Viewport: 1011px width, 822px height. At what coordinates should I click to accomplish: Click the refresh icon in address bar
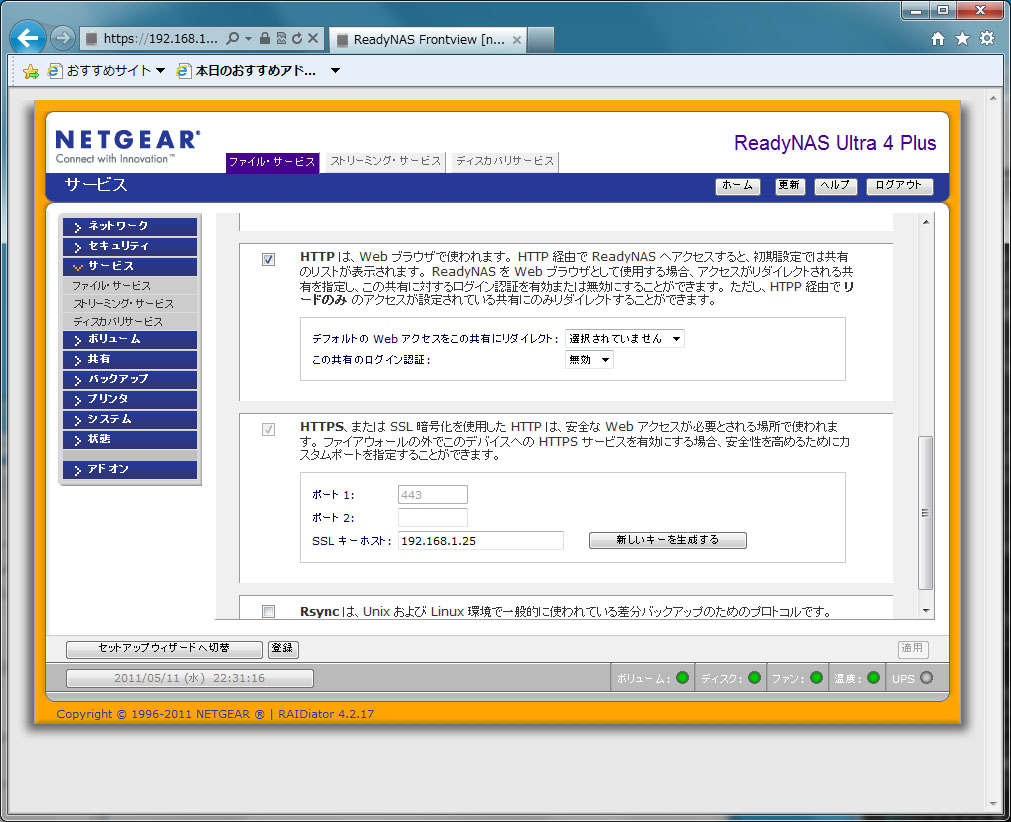coord(297,39)
